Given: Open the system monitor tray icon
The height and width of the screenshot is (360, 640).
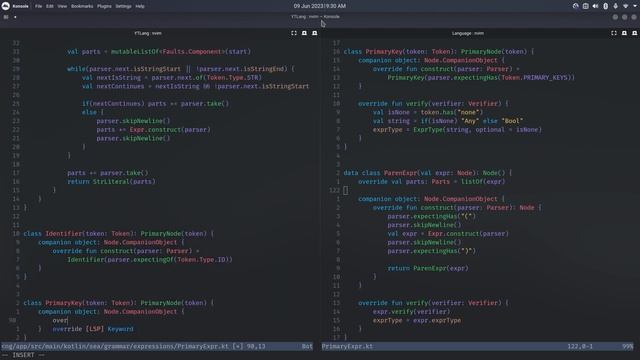Looking at the screenshot, I should click(x=576, y=6).
